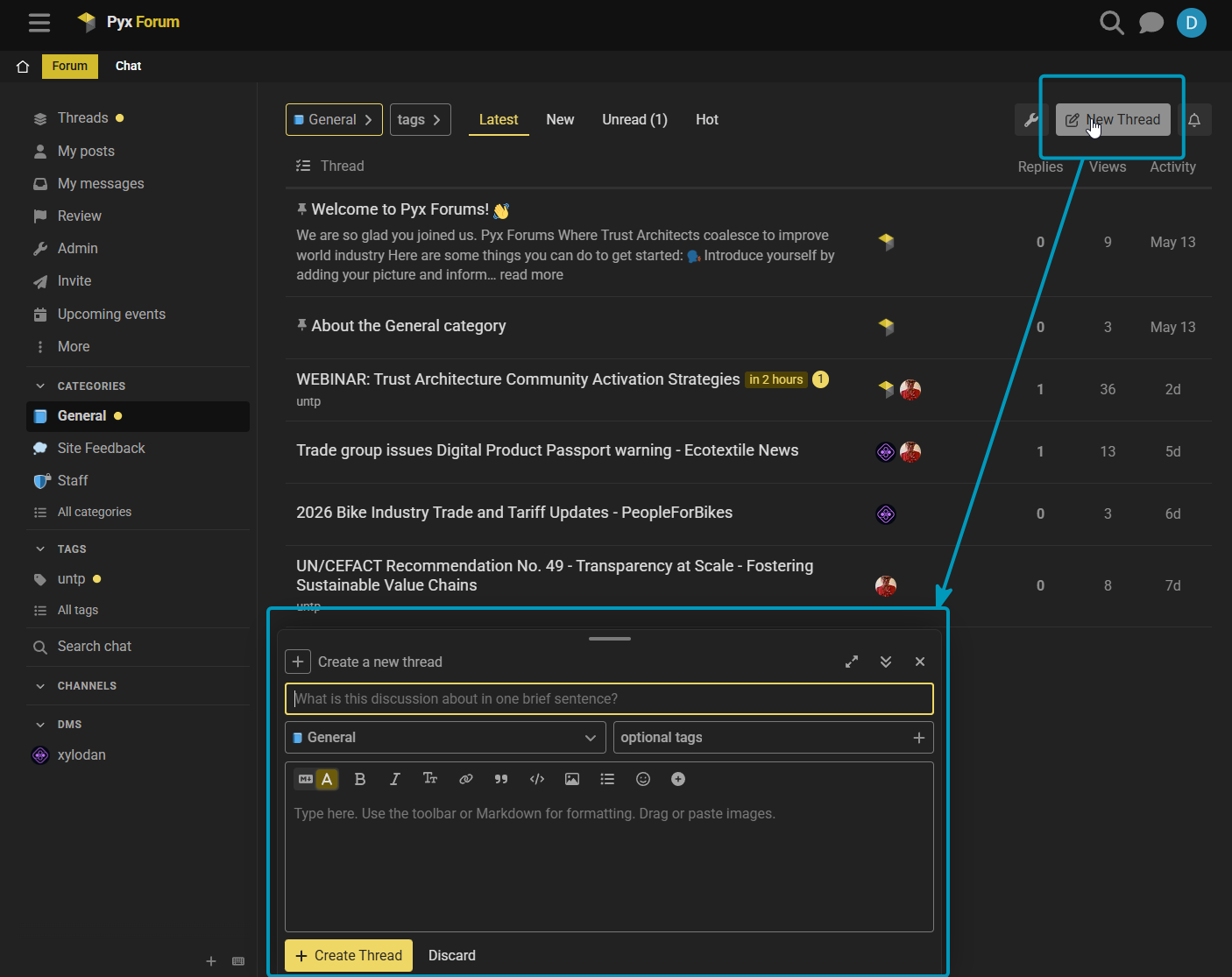Discard the new thread draft
The height and width of the screenshot is (977, 1232).
coord(452,956)
